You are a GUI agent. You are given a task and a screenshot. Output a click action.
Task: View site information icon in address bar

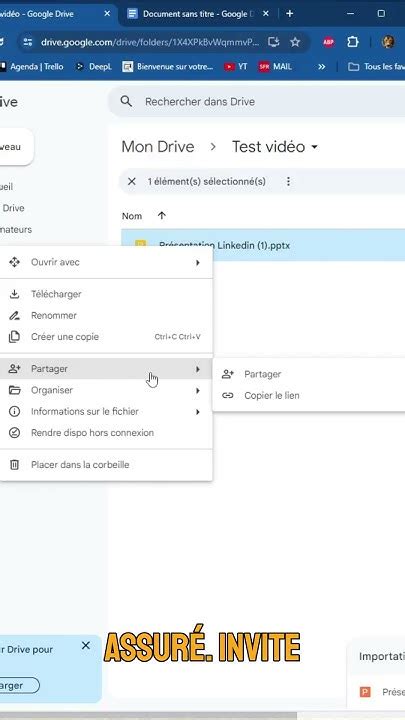(x=28, y=42)
